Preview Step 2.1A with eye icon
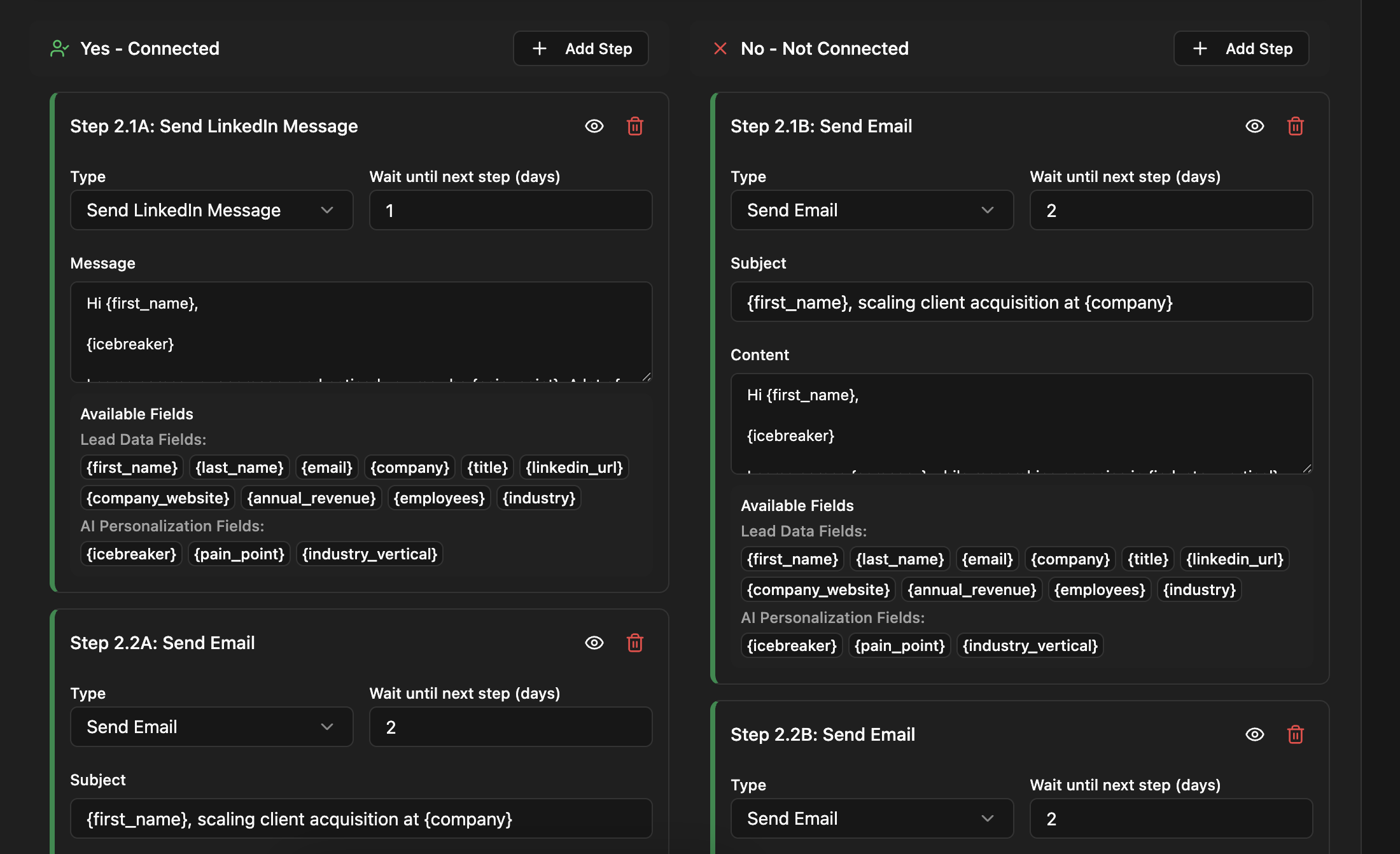 (594, 126)
